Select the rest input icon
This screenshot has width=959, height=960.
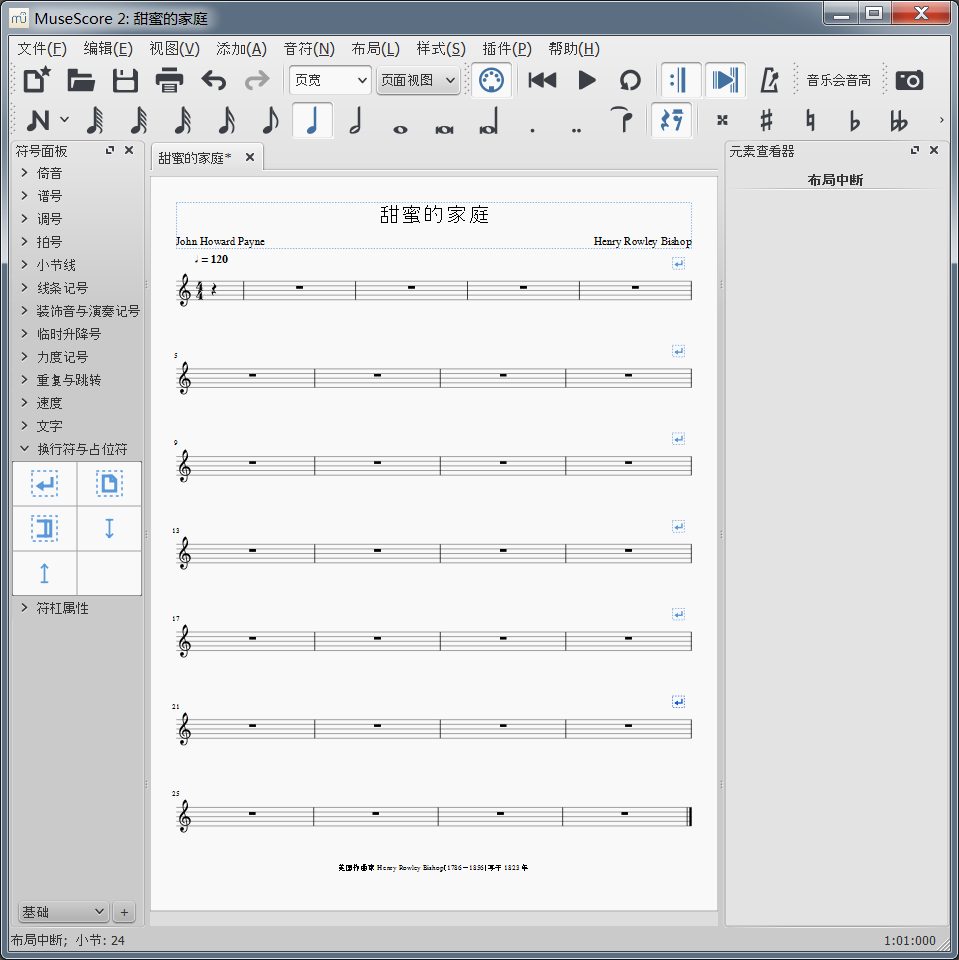[667, 121]
